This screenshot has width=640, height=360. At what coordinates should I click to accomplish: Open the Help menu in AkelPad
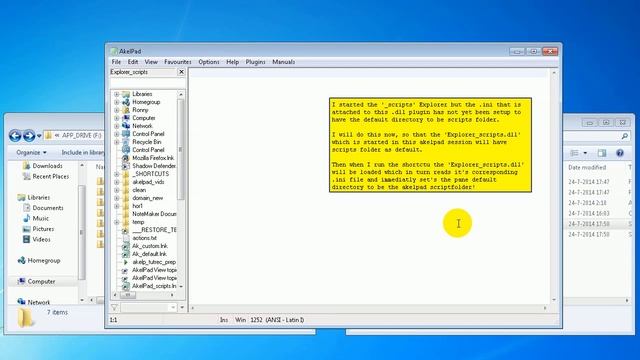(x=232, y=62)
